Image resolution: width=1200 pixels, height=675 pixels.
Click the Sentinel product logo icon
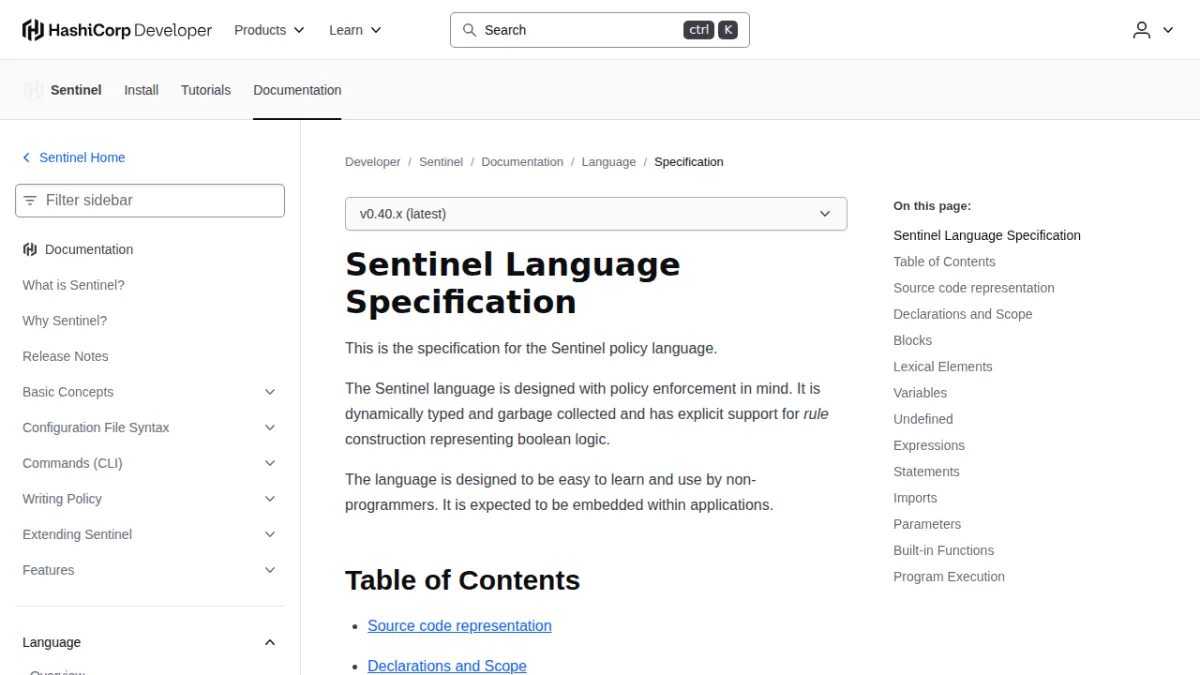click(x=34, y=90)
